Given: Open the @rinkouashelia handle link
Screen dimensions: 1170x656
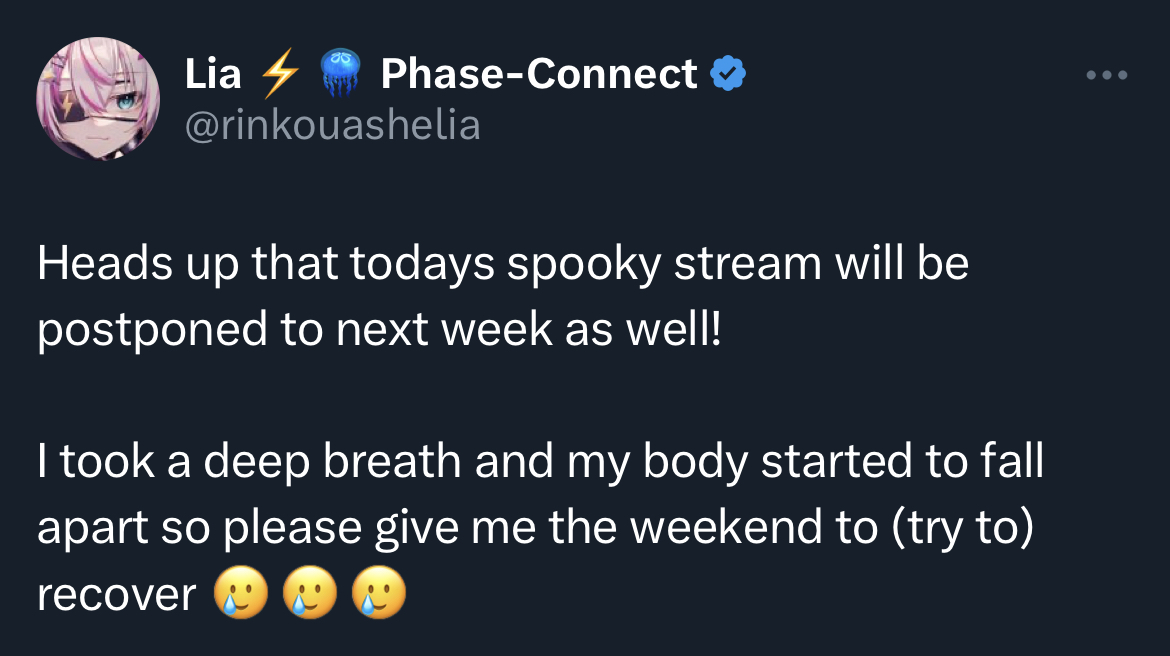Looking at the screenshot, I should click(x=332, y=125).
